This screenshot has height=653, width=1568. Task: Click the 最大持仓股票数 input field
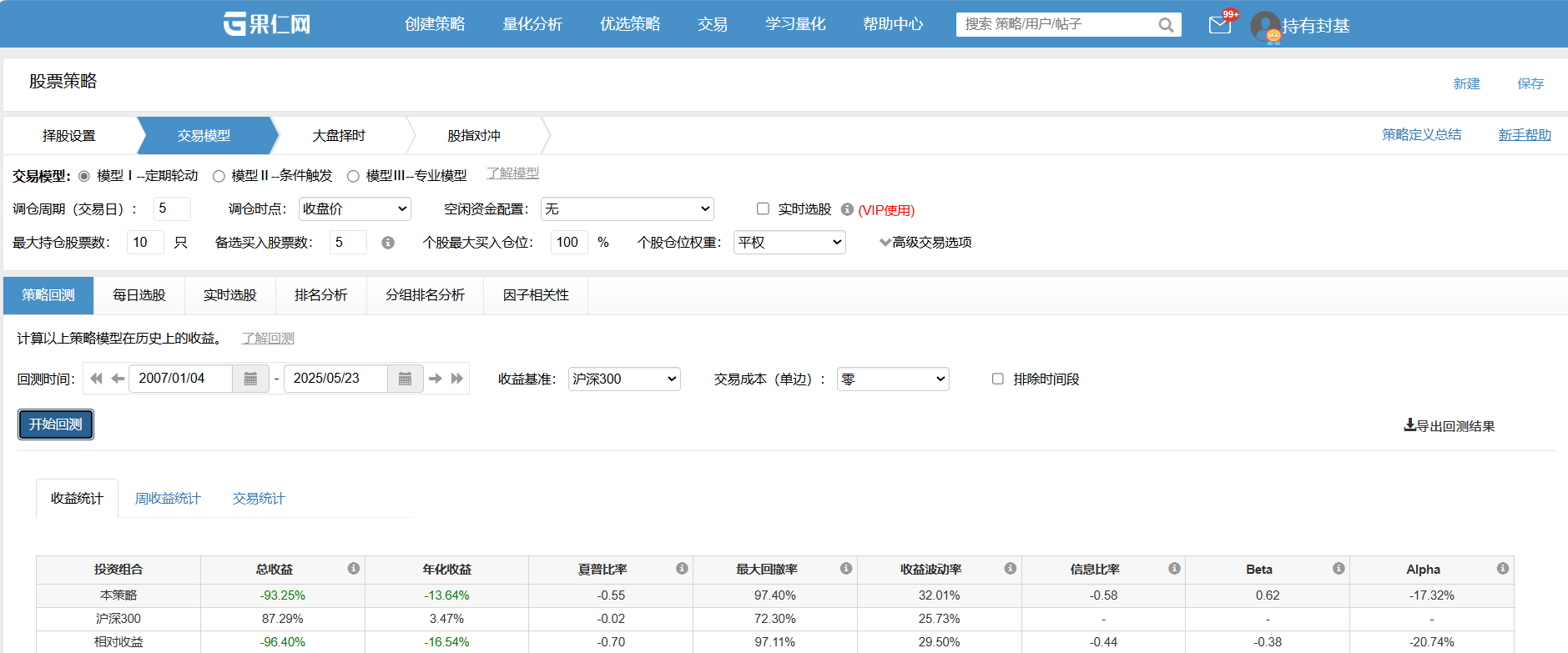144,243
